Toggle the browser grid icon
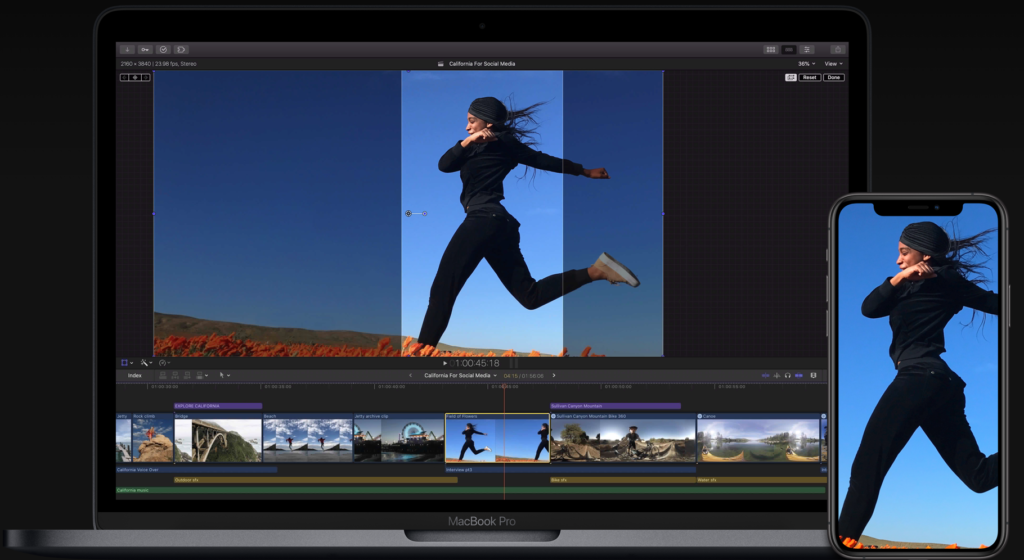 [771, 50]
